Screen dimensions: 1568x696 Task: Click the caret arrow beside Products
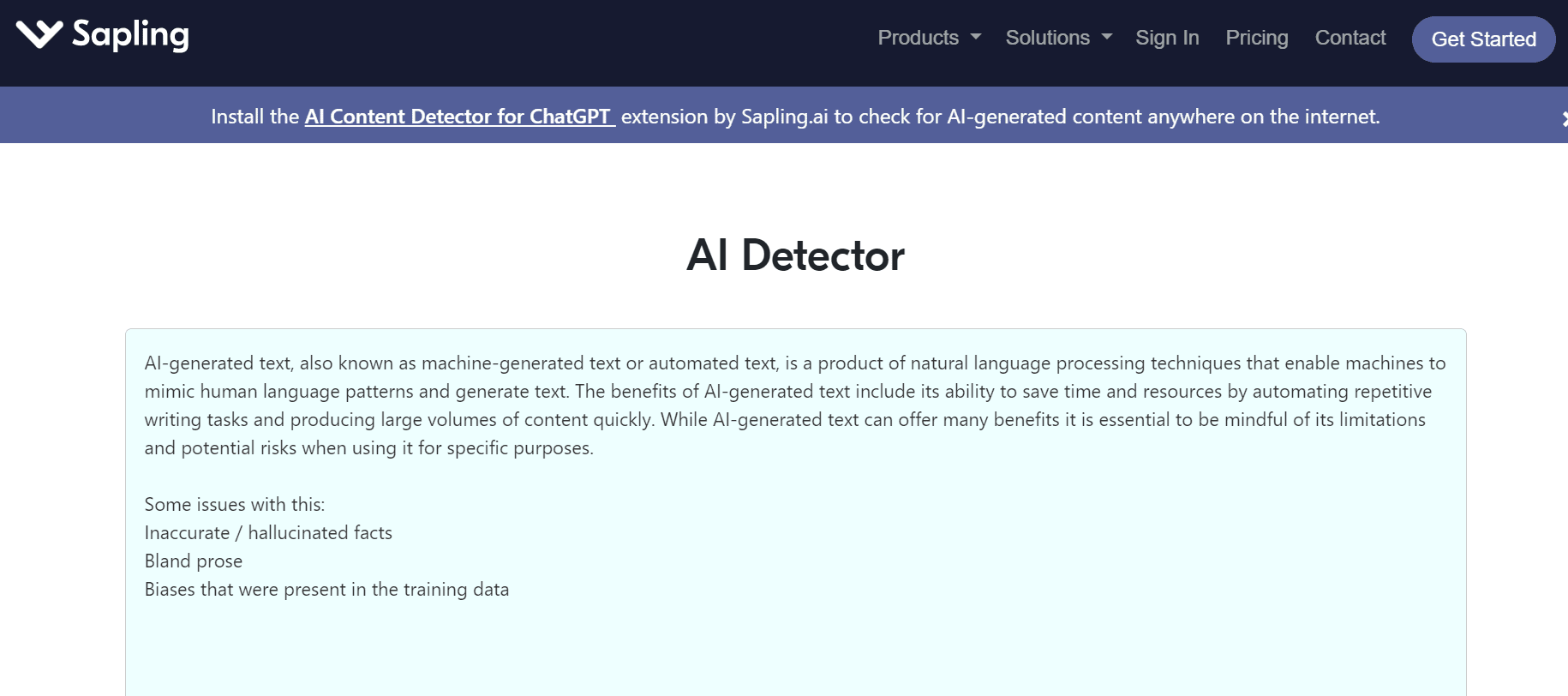point(975,38)
